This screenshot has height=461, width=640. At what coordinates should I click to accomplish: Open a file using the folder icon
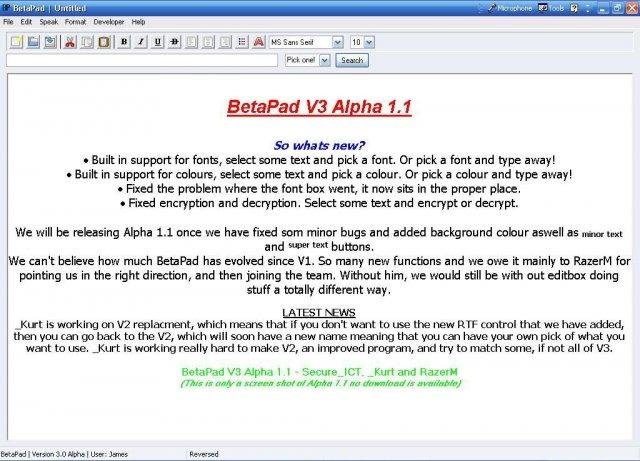33,42
